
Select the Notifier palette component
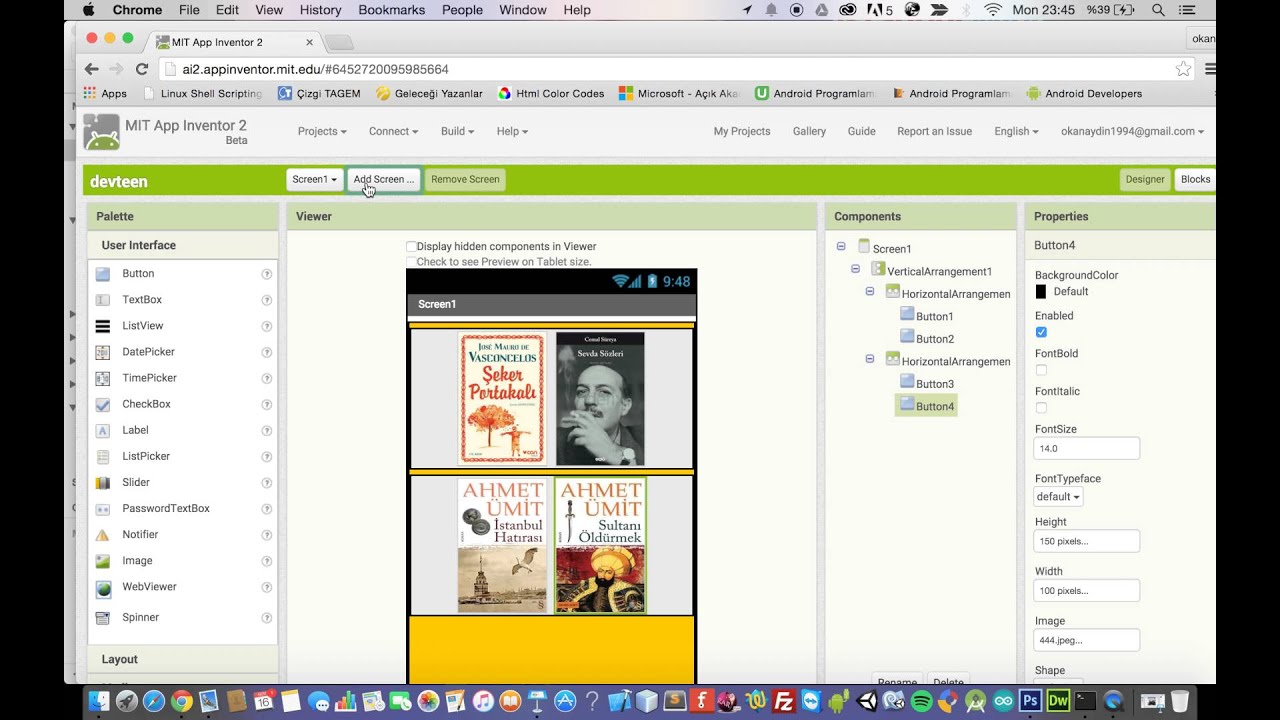[x=140, y=534]
